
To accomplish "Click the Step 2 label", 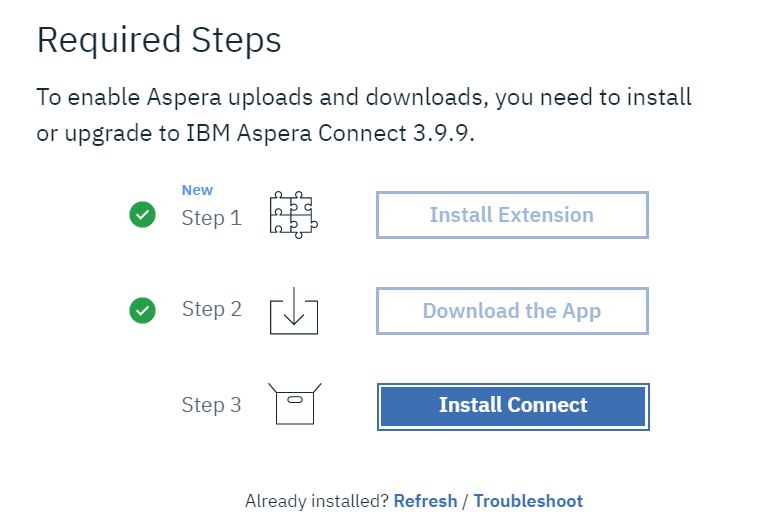I will [x=211, y=309].
